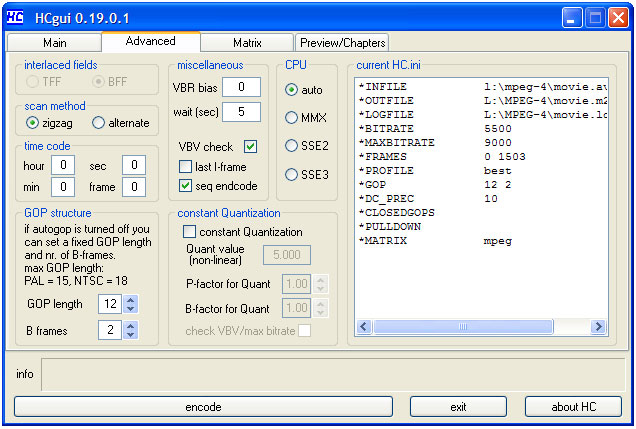The height and width of the screenshot is (429, 636).
Task: Close the HCgui window
Action: 619,18
